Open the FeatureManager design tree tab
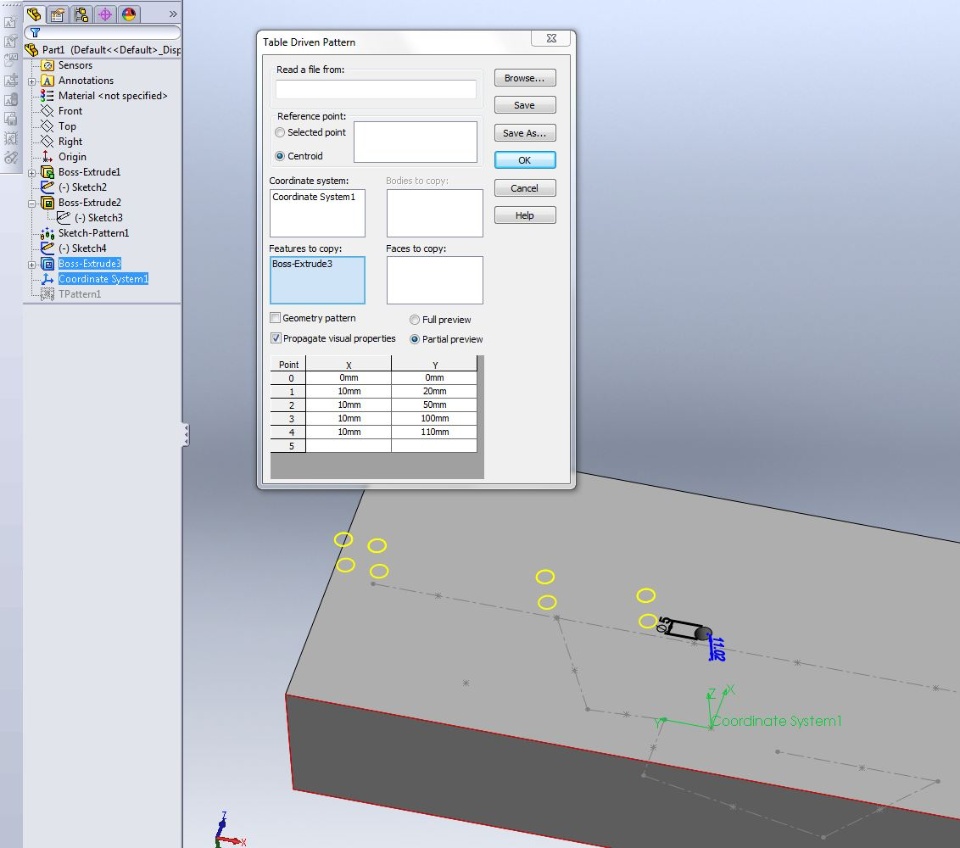Screen dimensions: 960x848 (x=34, y=14)
